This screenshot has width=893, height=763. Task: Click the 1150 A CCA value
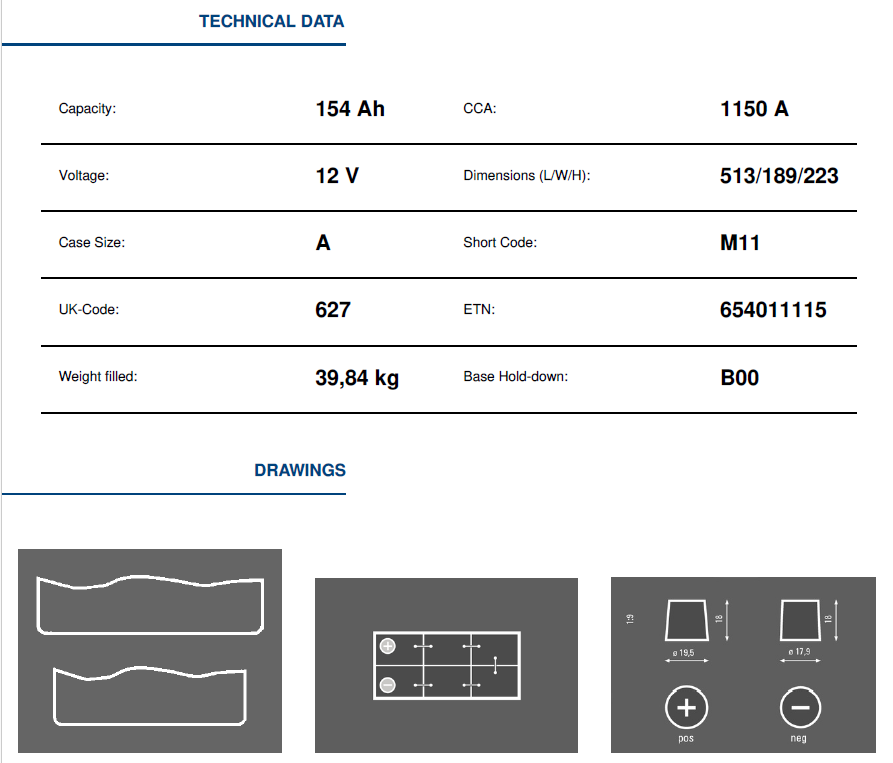click(754, 109)
